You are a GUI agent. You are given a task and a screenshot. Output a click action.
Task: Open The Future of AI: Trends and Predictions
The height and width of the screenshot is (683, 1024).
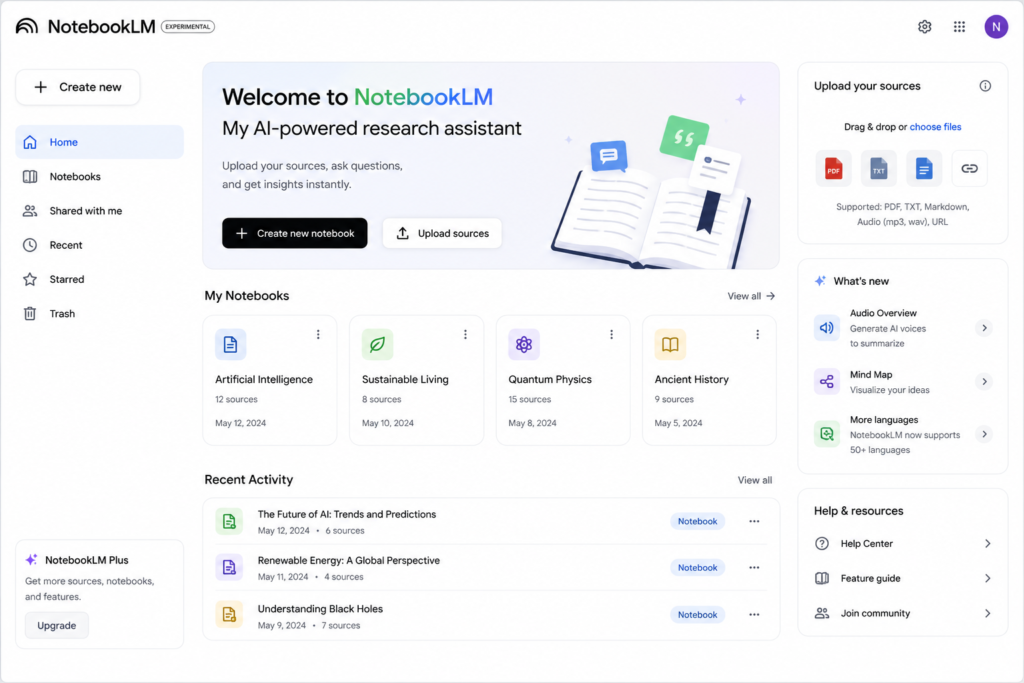[x=347, y=514]
